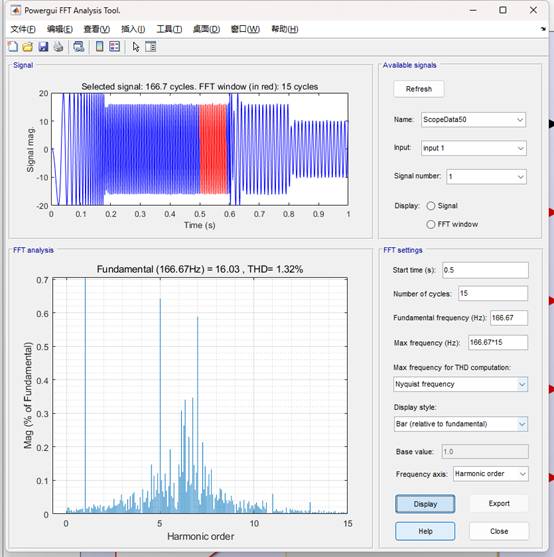Select the Signal display radio button
The image size is (554, 557).
(x=430, y=206)
